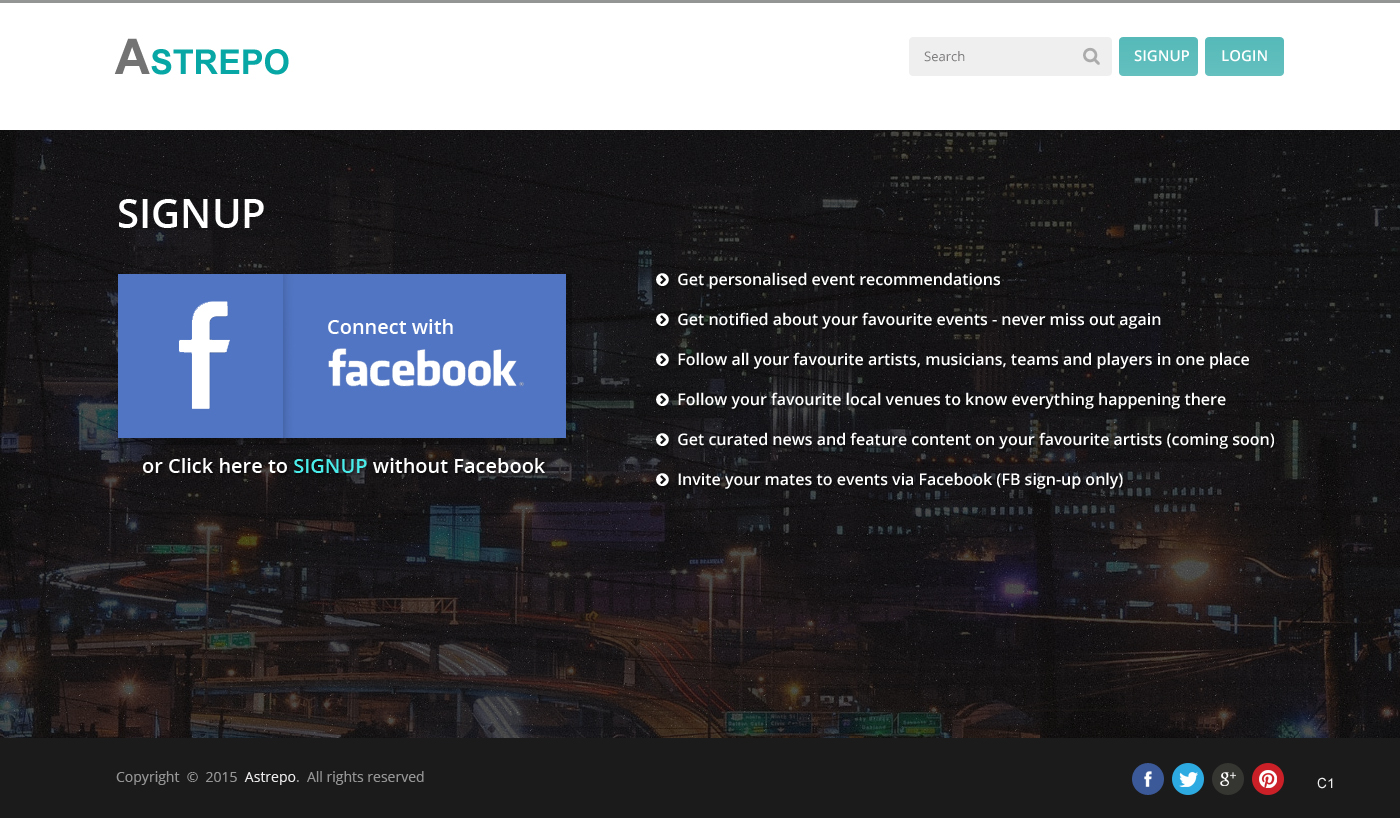
Task: Open the Twitter social icon in the footer
Action: [x=1187, y=779]
